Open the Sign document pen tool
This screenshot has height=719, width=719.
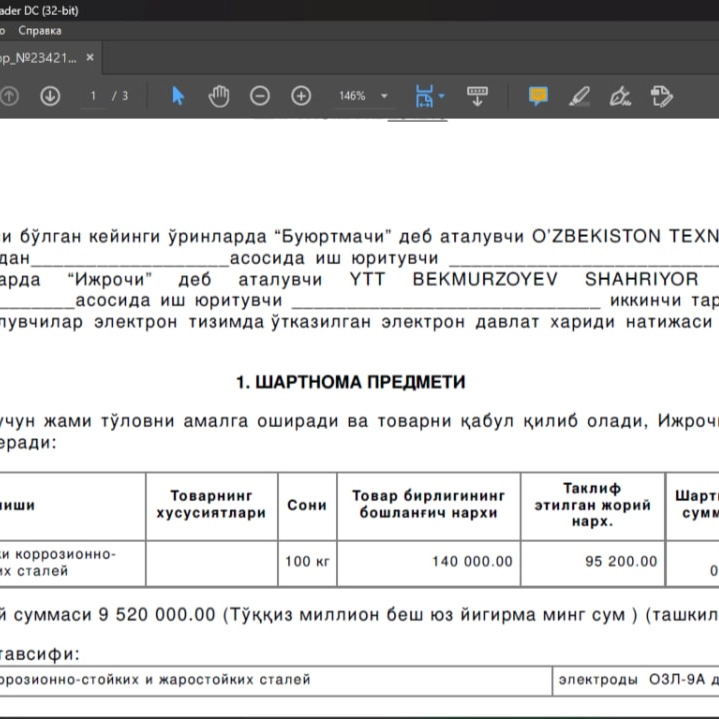[620, 96]
